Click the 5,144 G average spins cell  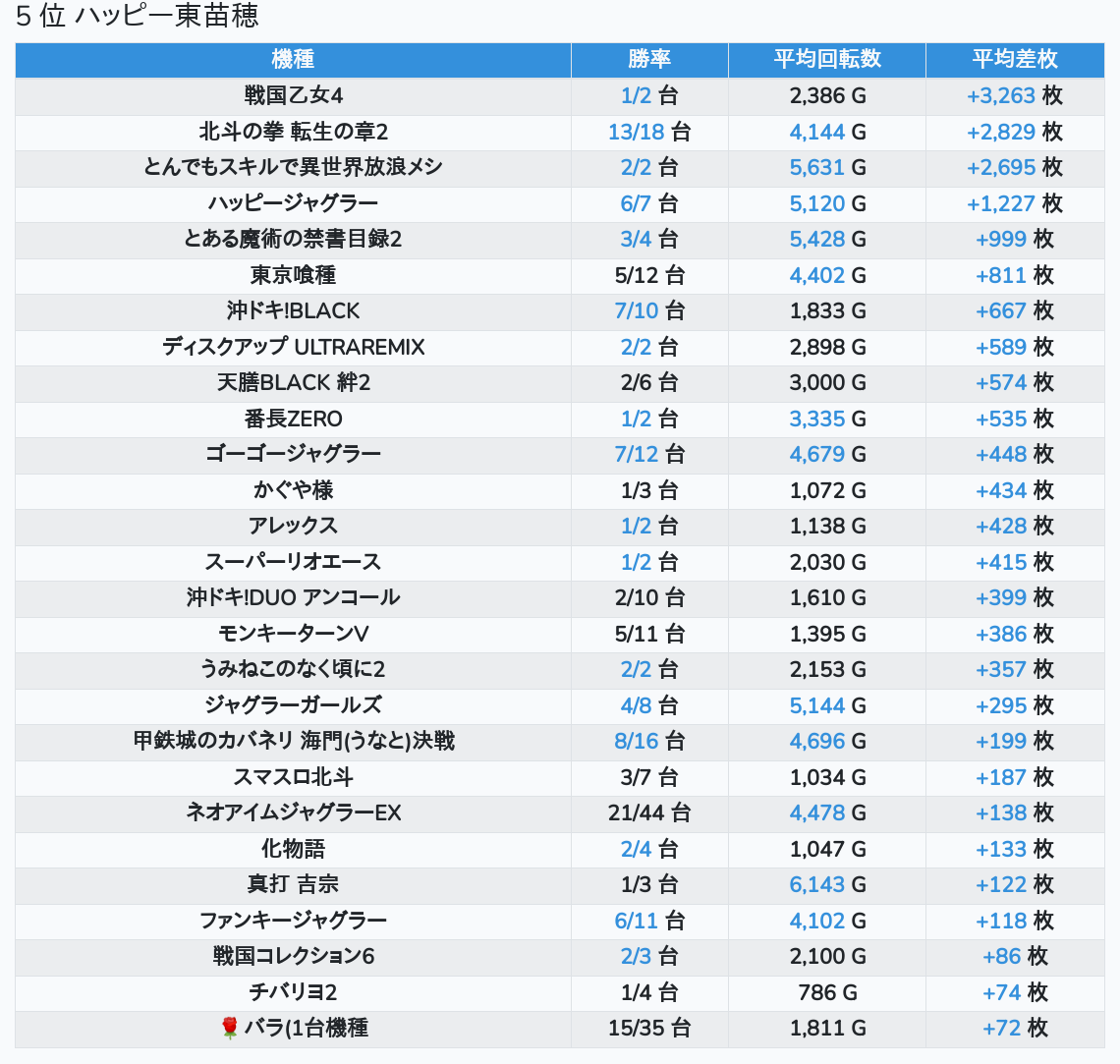(827, 705)
